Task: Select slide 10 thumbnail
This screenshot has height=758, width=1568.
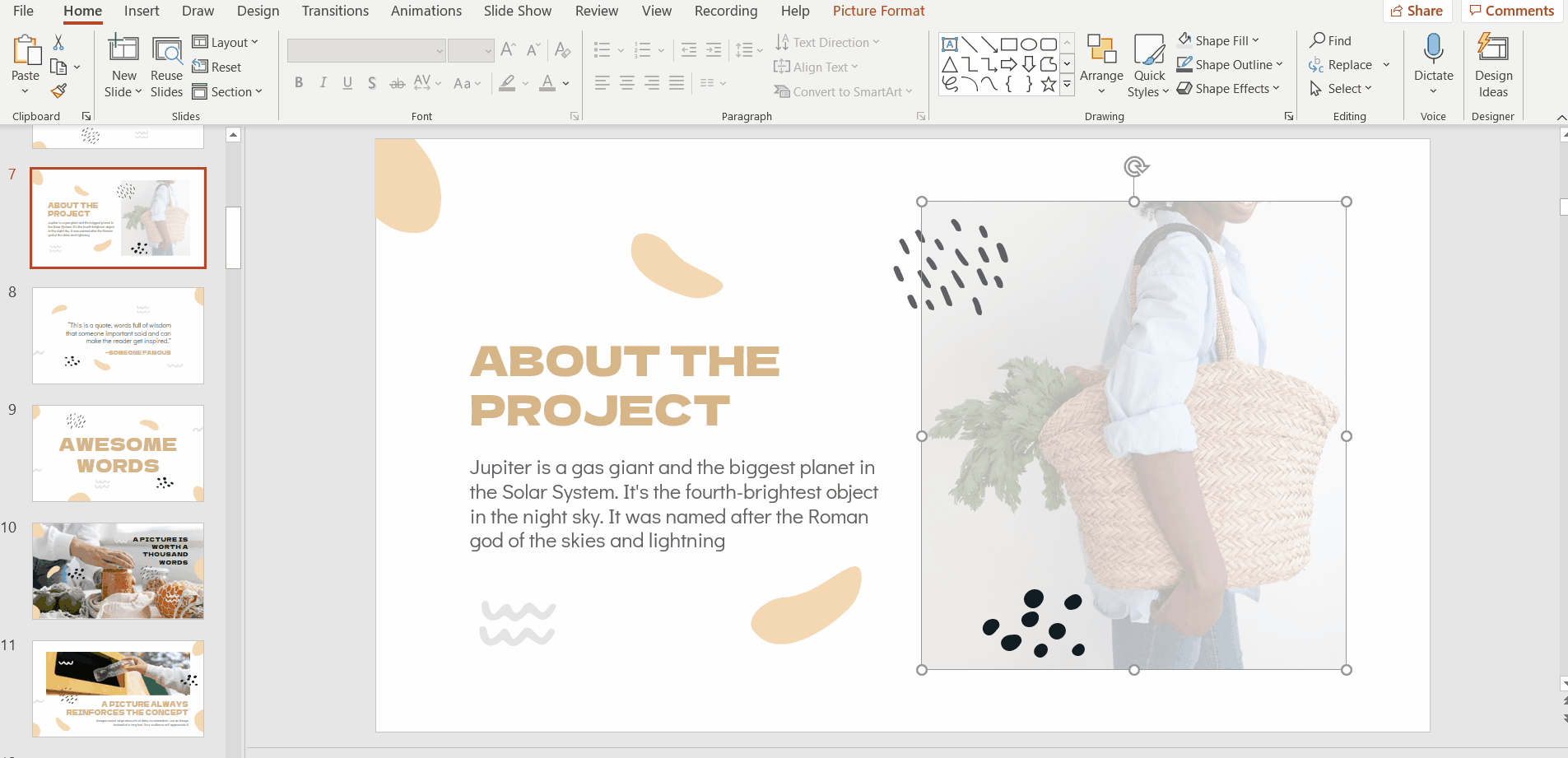Action: pyautogui.click(x=118, y=570)
